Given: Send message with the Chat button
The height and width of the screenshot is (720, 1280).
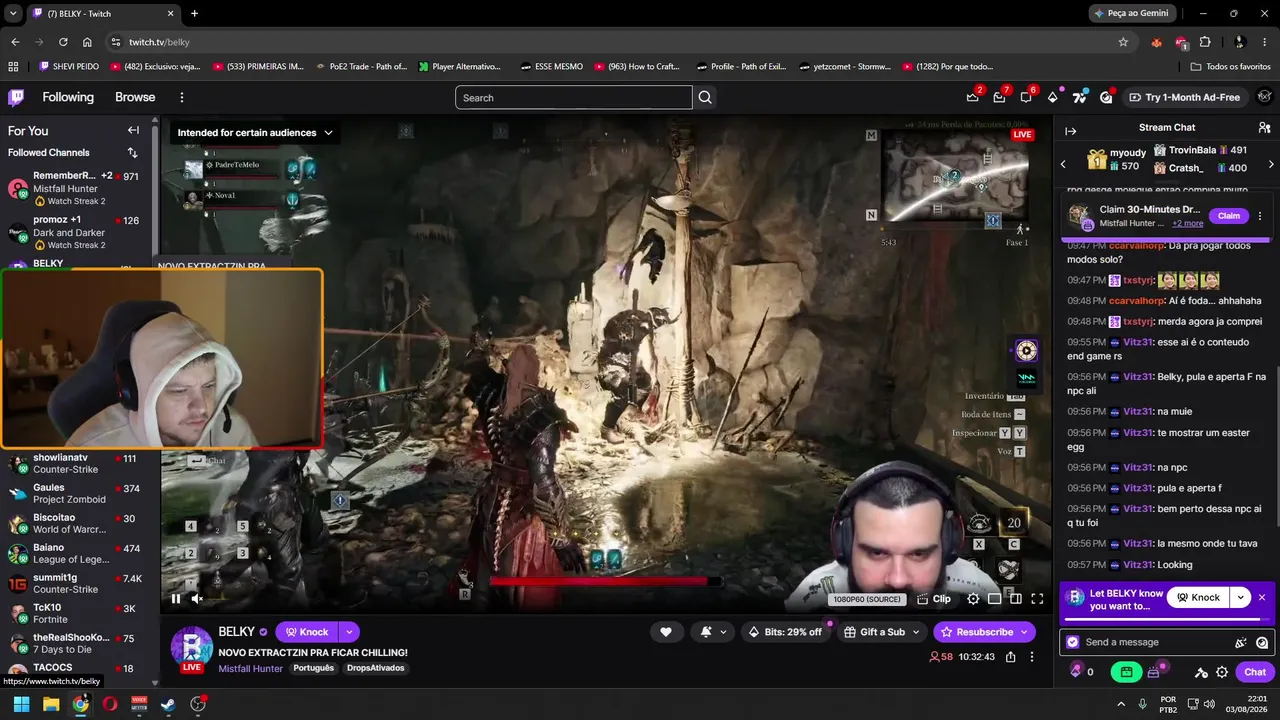Looking at the screenshot, I should (x=1255, y=672).
